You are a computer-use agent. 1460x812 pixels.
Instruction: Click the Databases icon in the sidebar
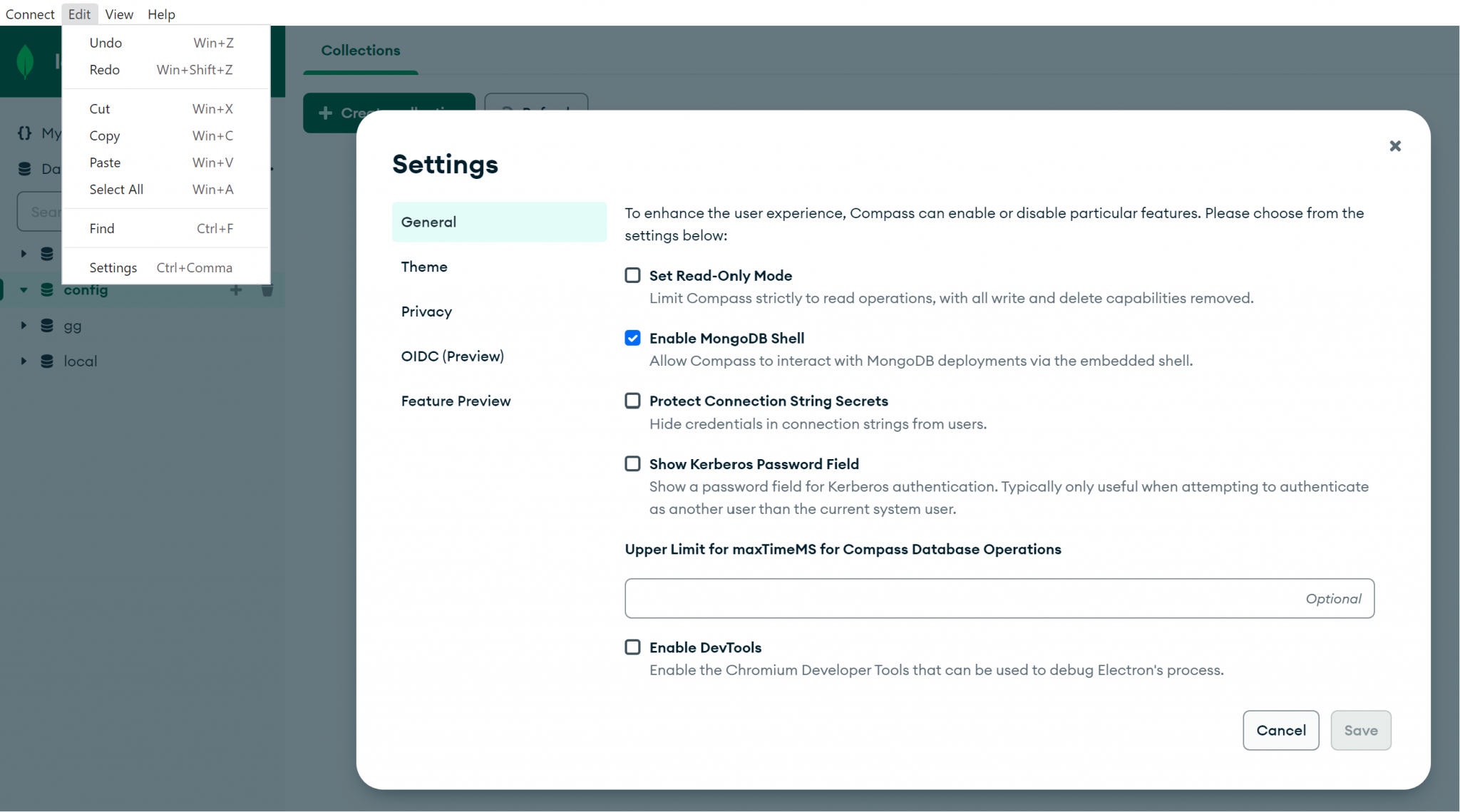(x=25, y=169)
